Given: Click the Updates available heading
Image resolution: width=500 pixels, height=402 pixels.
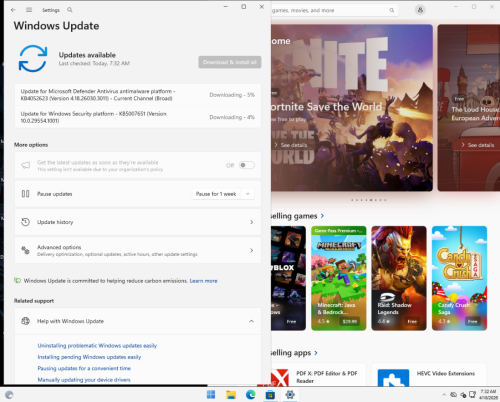Looking at the screenshot, I should 87,55.
